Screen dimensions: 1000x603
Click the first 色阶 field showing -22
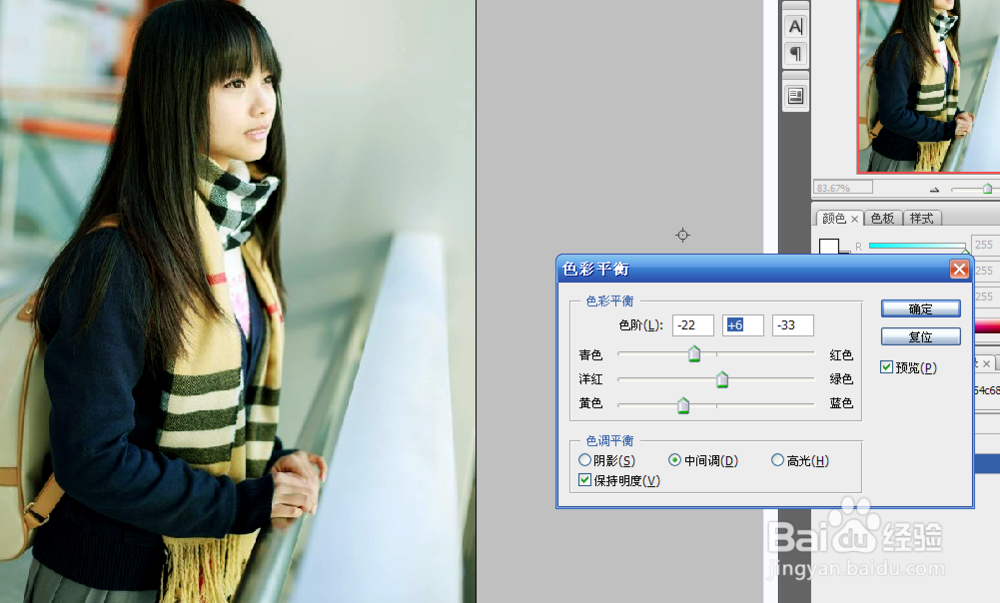(693, 325)
